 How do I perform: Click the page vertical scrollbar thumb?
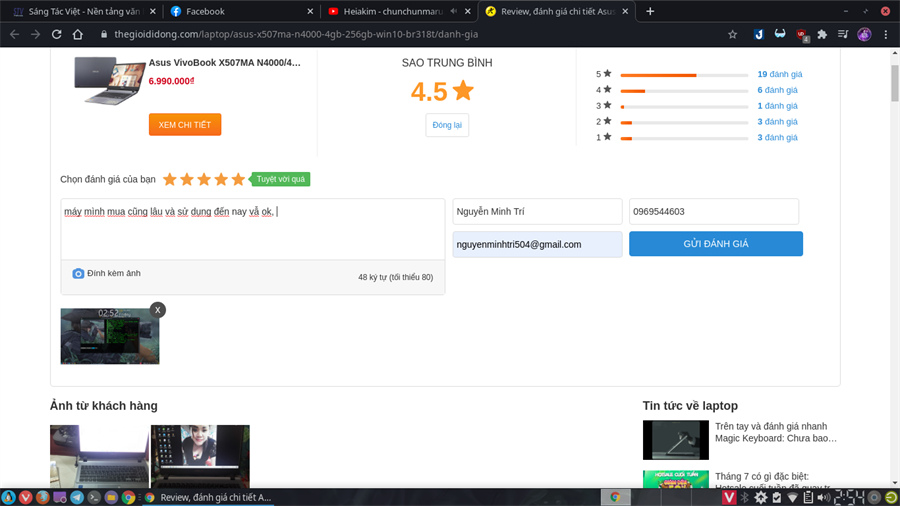(x=895, y=83)
